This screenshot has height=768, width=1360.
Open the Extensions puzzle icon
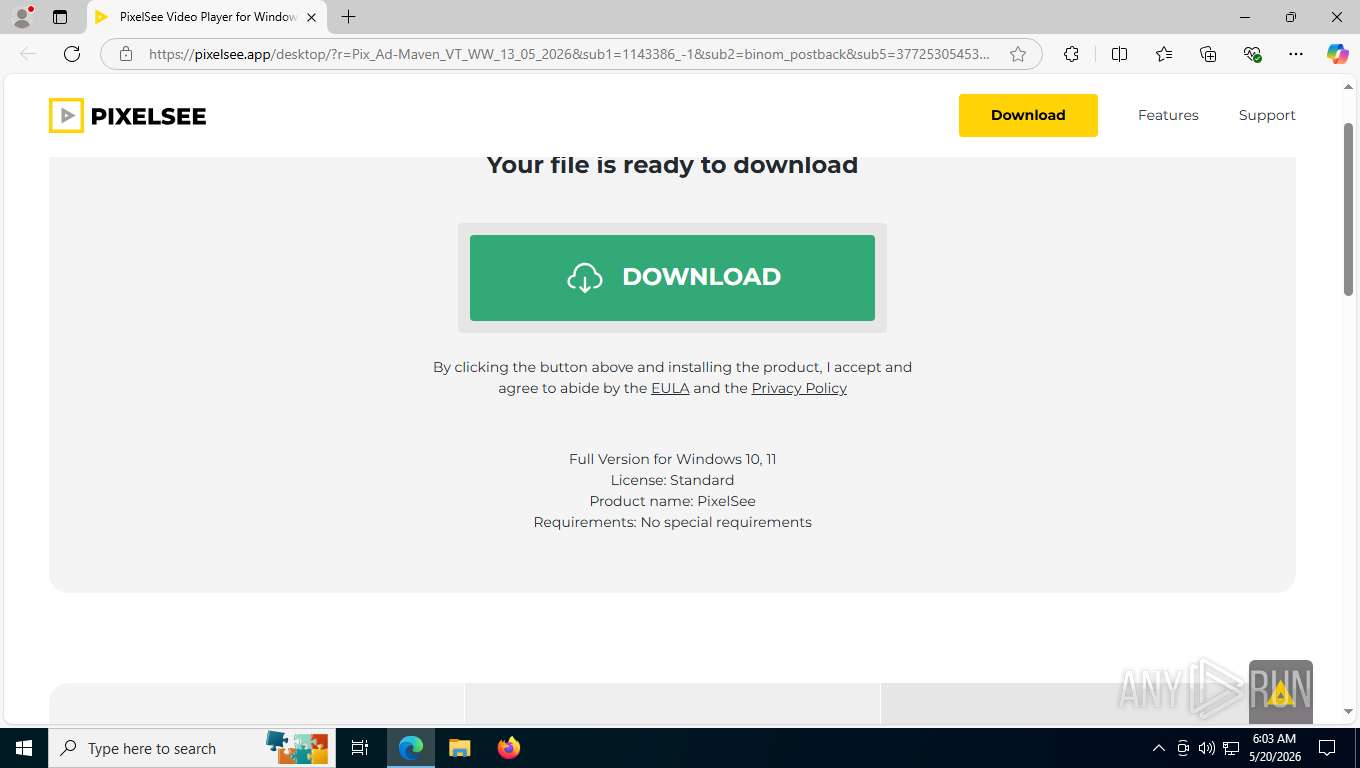point(1071,54)
